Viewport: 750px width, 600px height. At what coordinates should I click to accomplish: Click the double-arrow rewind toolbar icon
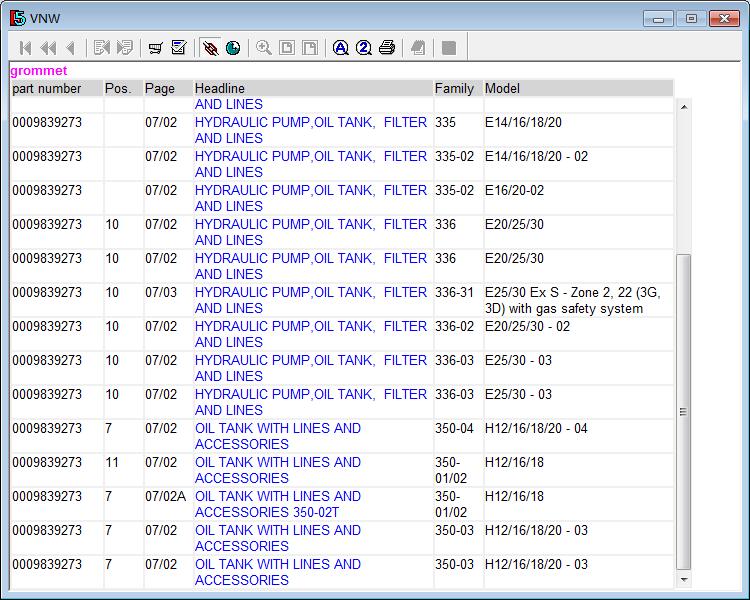48,48
